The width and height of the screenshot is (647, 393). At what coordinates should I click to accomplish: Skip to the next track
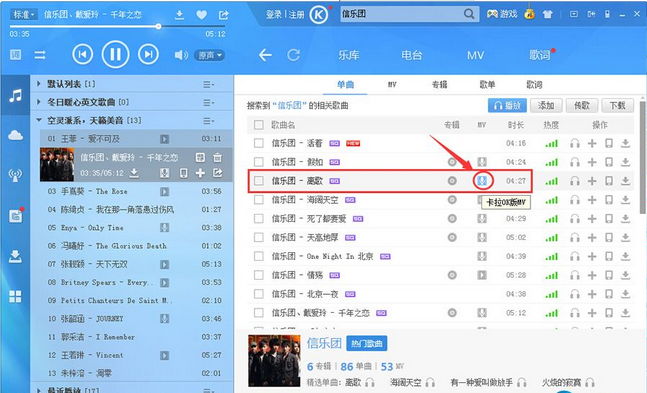148,54
